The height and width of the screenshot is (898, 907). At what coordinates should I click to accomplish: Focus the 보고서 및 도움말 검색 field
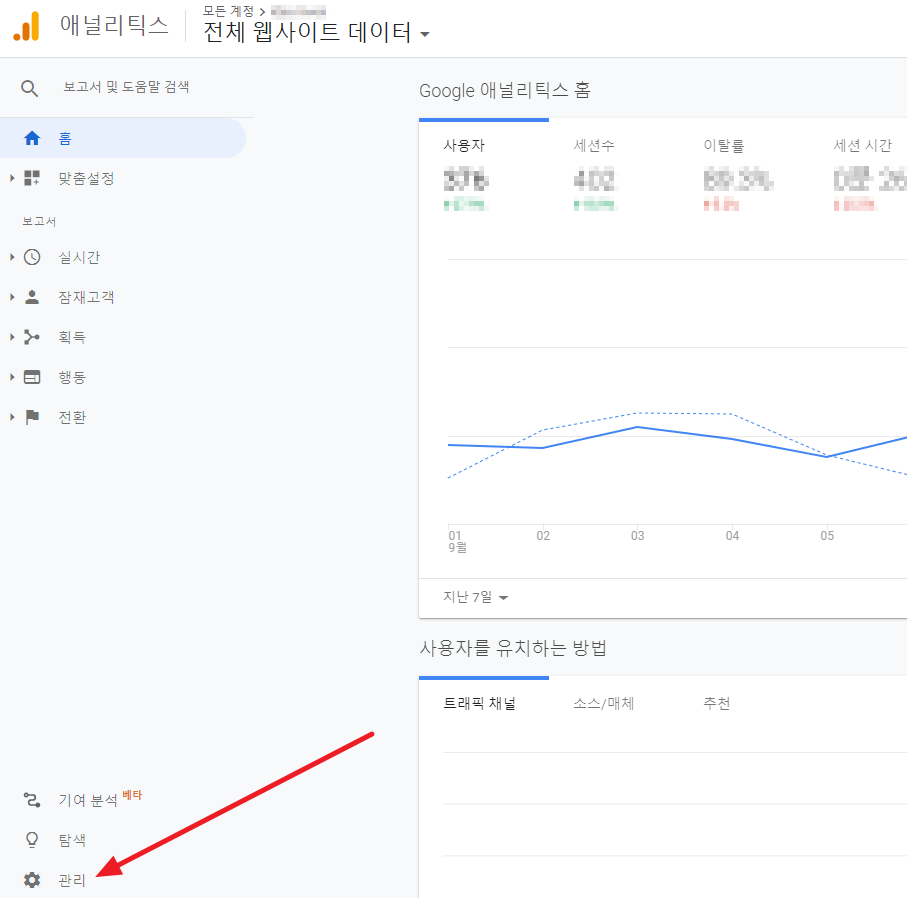(x=126, y=87)
